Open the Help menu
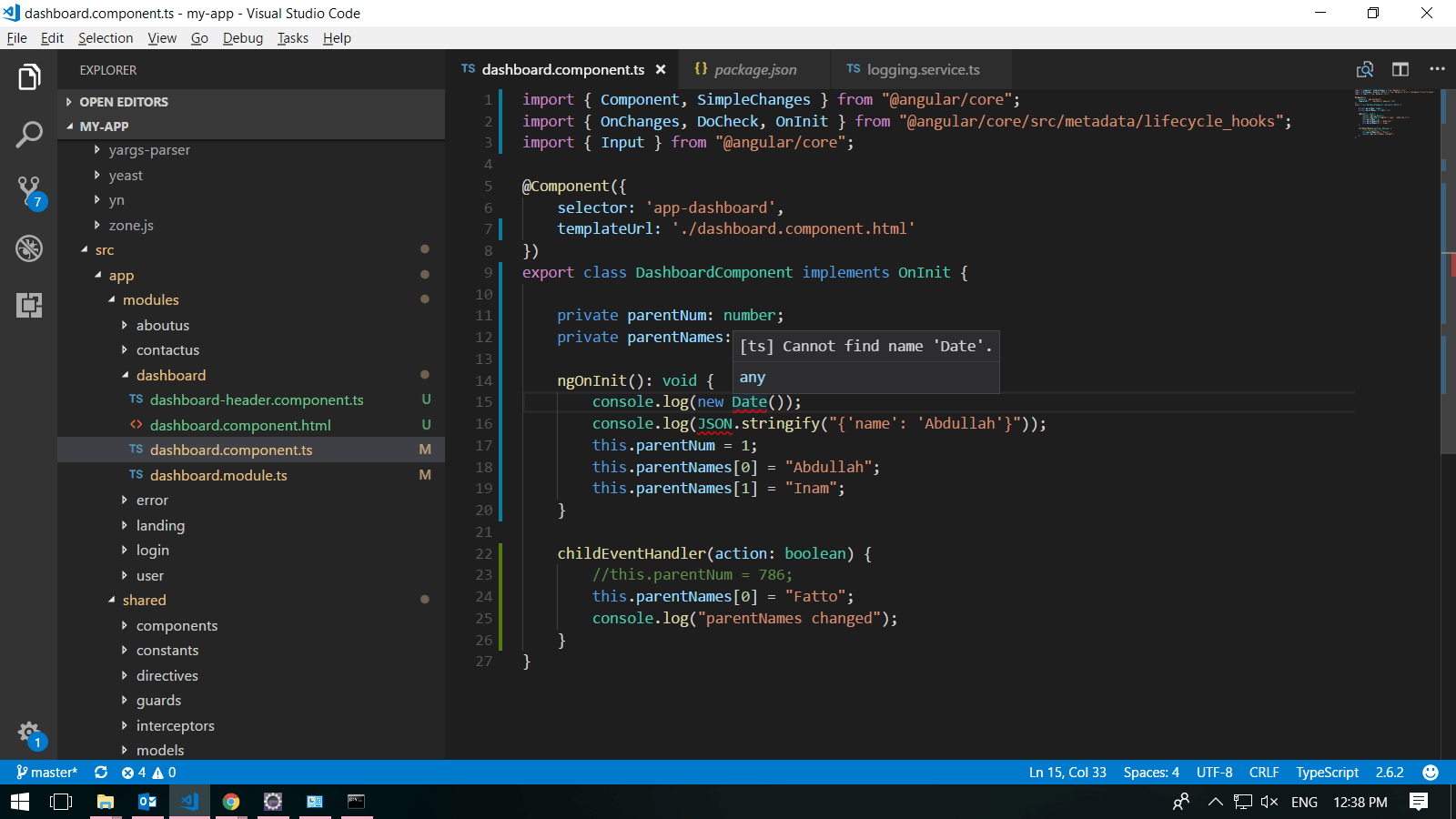 (x=337, y=38)
